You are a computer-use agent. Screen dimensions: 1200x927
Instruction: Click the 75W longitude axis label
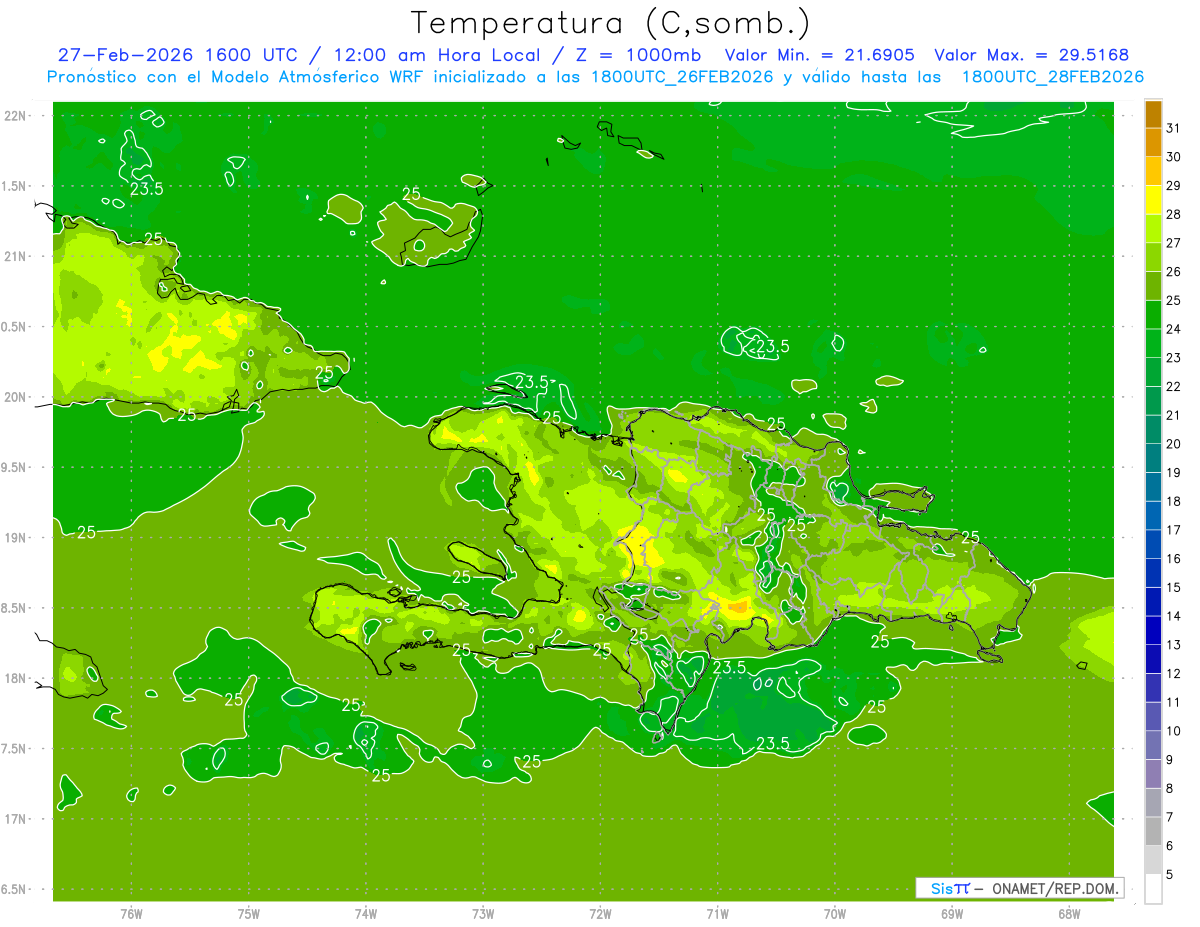(x=249, y=913)
